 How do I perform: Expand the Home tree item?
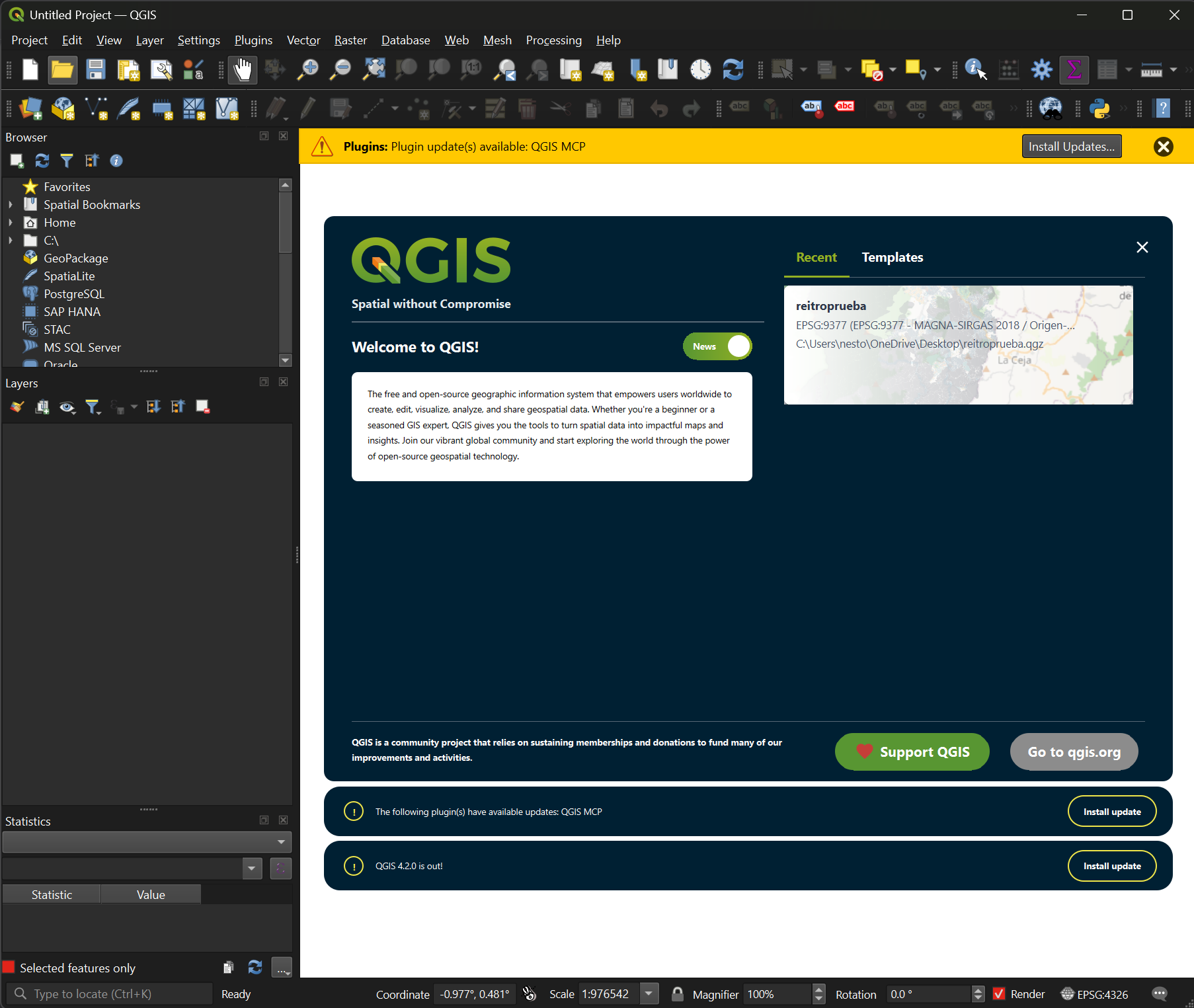pyautogui.click(x=11, y=223)
